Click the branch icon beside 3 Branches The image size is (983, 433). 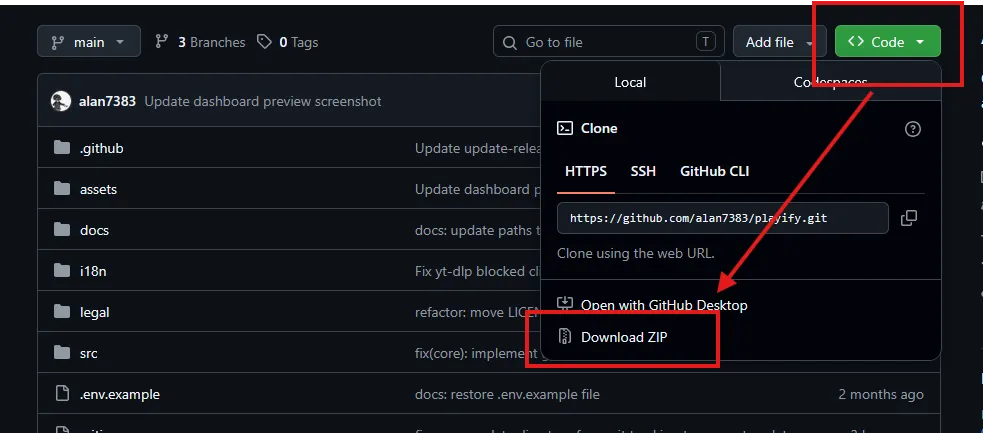[x=162, y=42]
